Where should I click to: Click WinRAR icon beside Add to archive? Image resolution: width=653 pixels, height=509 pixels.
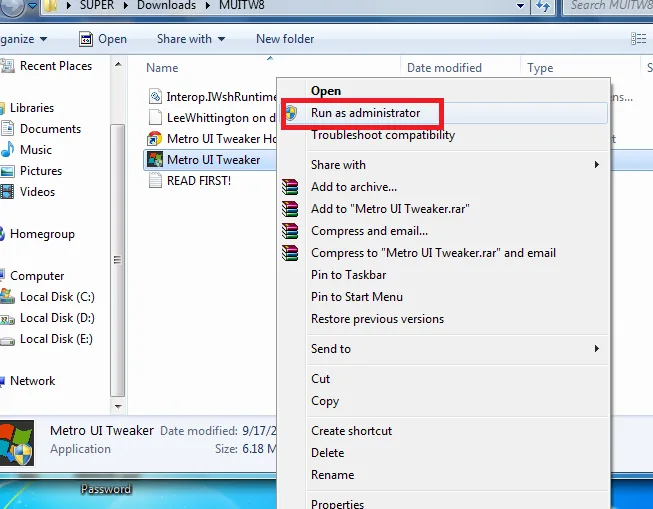[290, 187]
